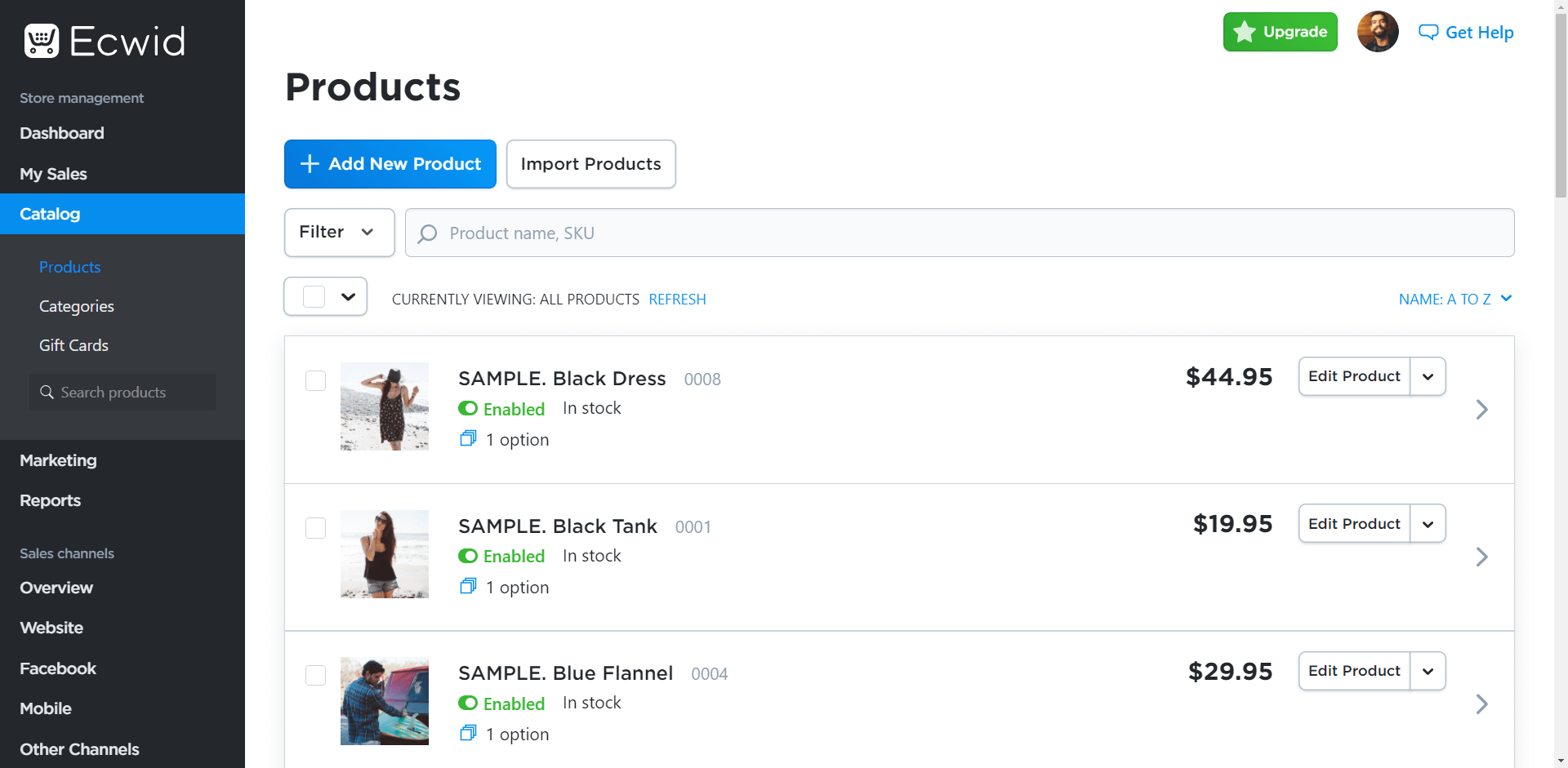Click the page vertical scrollbar thumb
1568x768 pixels.
(x=1561, y=106)
